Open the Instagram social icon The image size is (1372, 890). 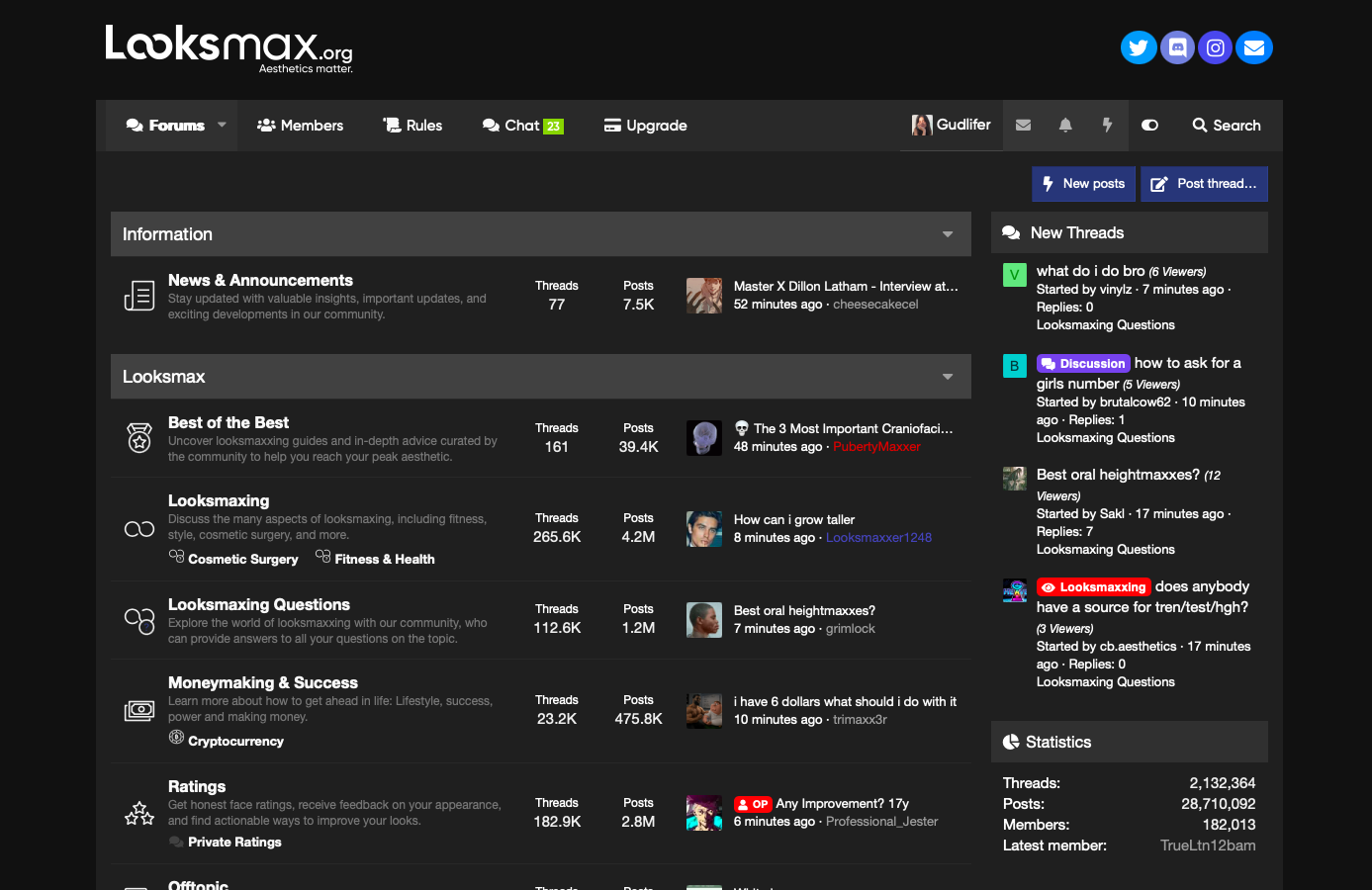(x=1216, y=47)
